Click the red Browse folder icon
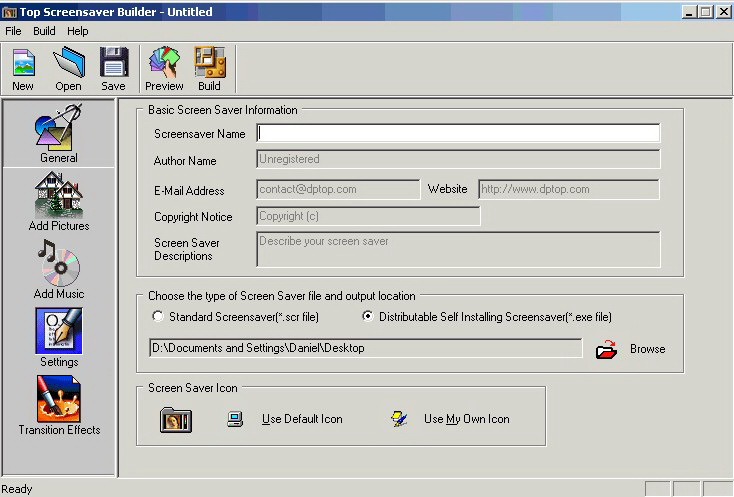The image size is (734, 497). click(x=606, y=349)
